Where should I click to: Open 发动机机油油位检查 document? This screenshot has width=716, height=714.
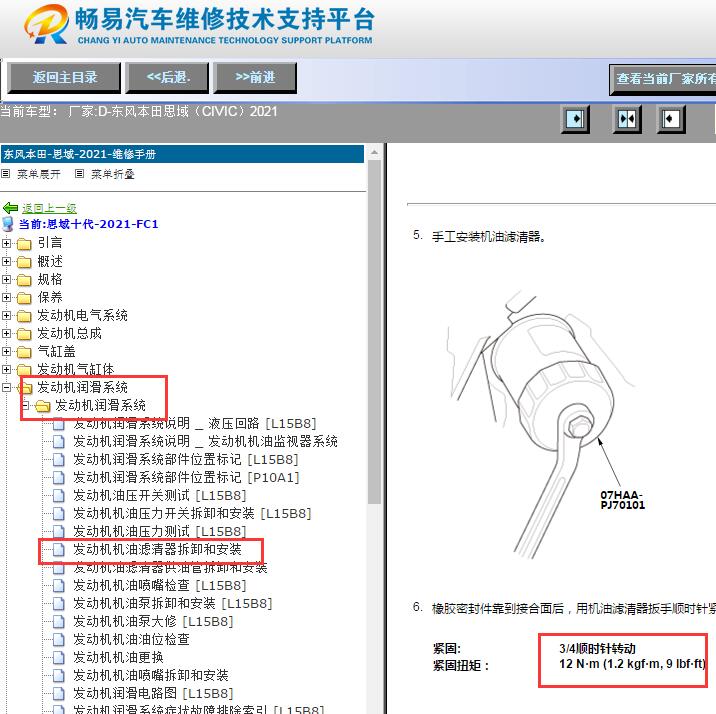pos(132,639)
